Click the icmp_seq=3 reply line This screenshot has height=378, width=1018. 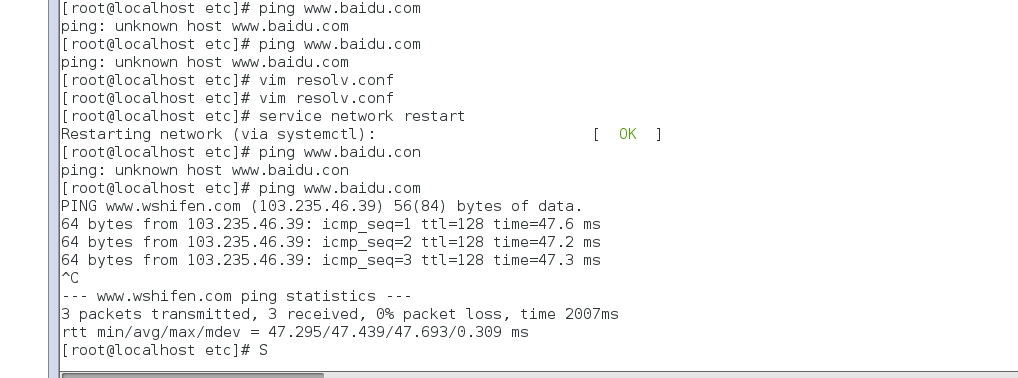(330, 260)
